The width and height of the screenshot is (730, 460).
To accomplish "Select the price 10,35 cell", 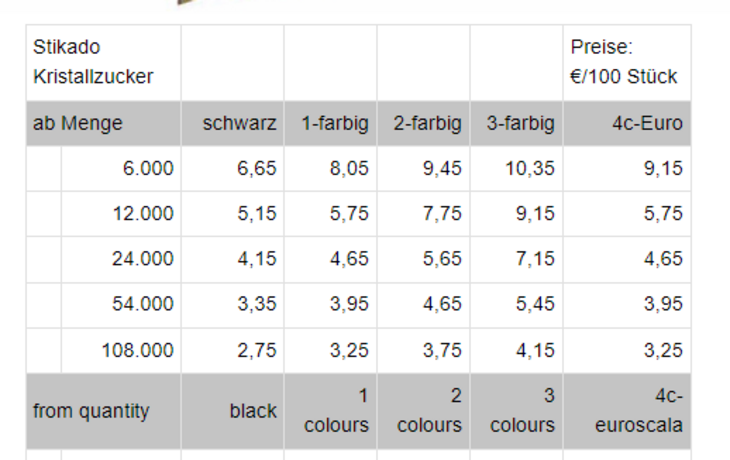I will [x=517, y=168].
